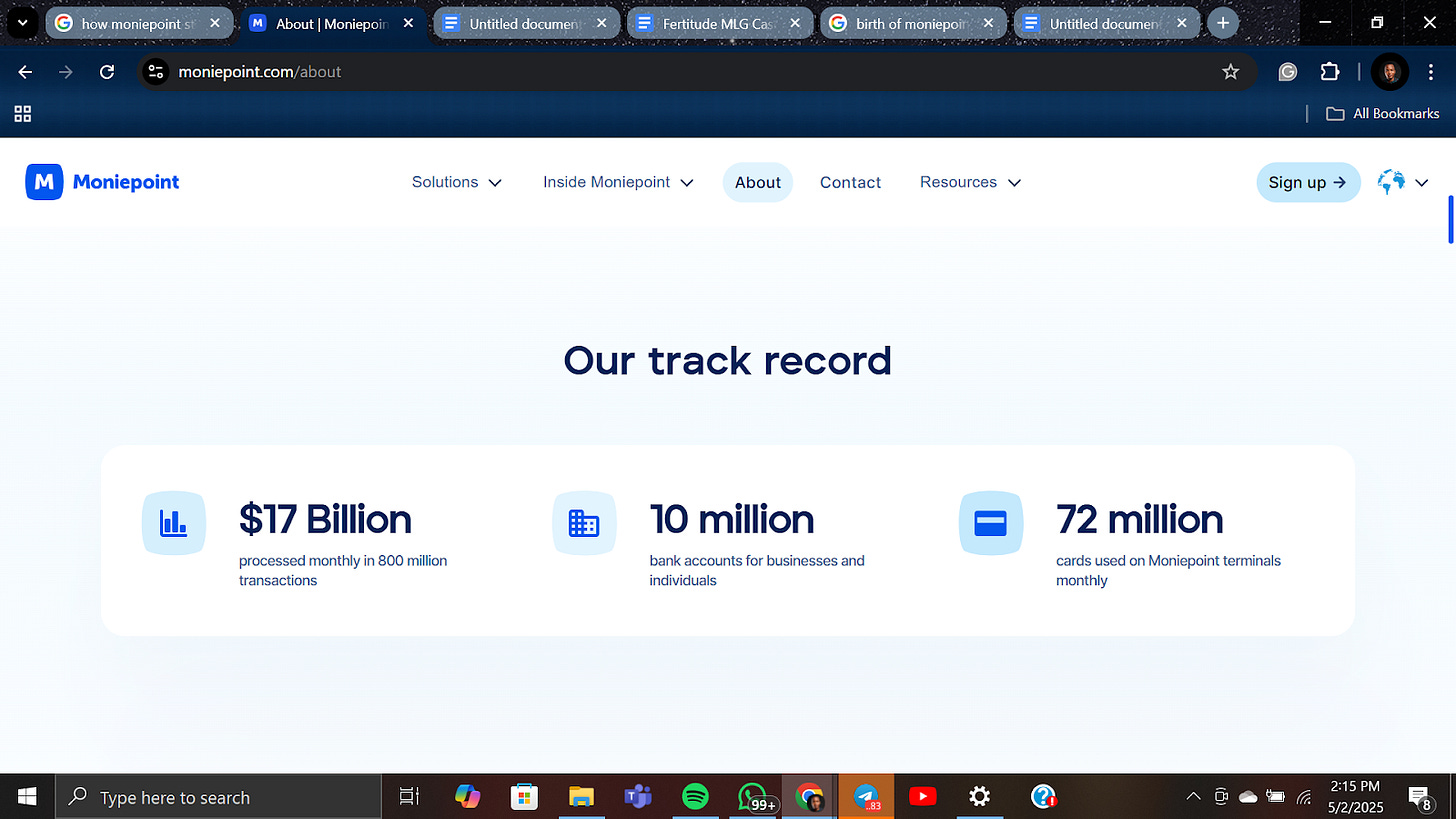
Task: Open the OneDrive cloud tray icon
Action: click(x=1248, y=797)
